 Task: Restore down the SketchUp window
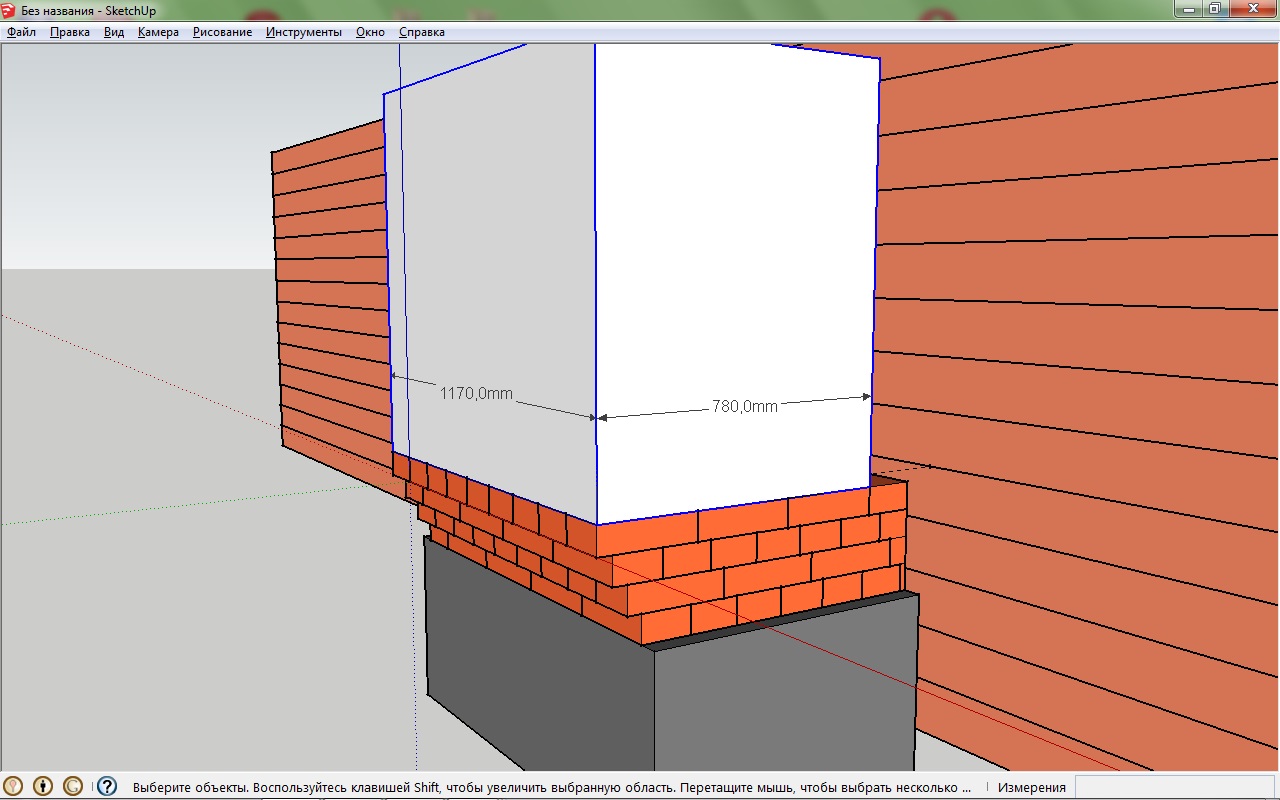click(x=1215, y=9)
